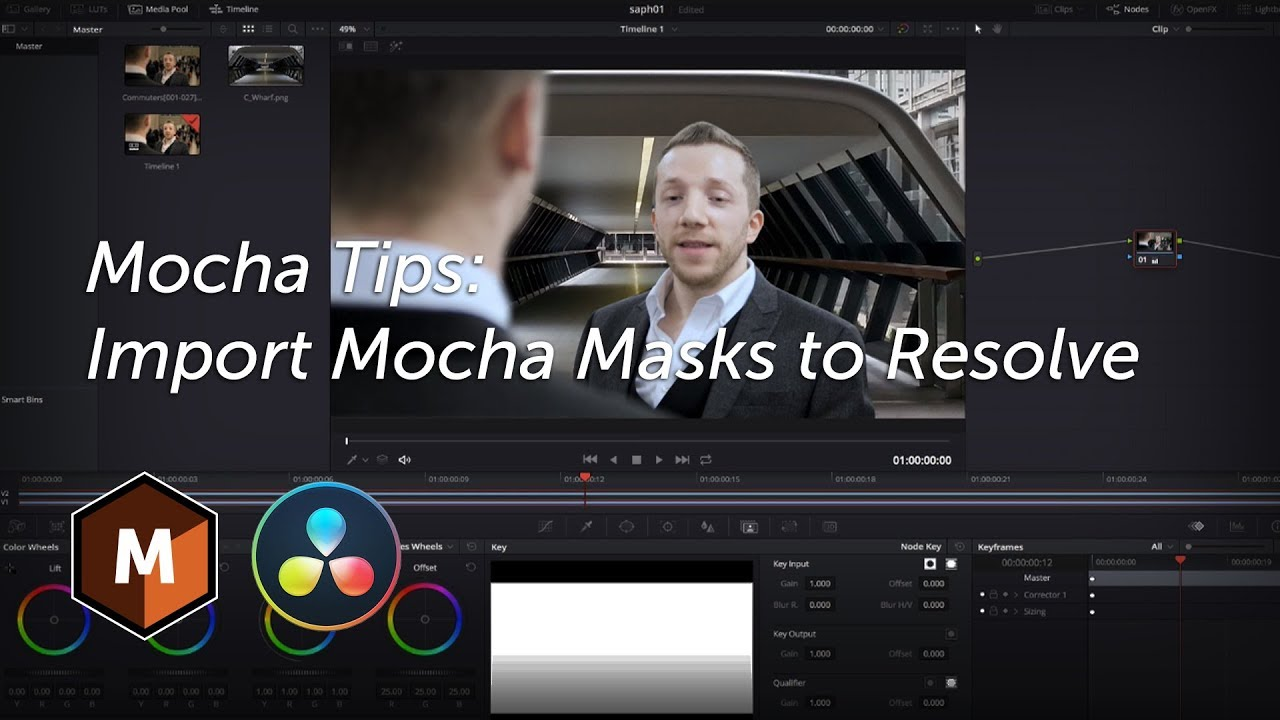
Task: Click the viewer scrub bar
Action: [648, 441]
